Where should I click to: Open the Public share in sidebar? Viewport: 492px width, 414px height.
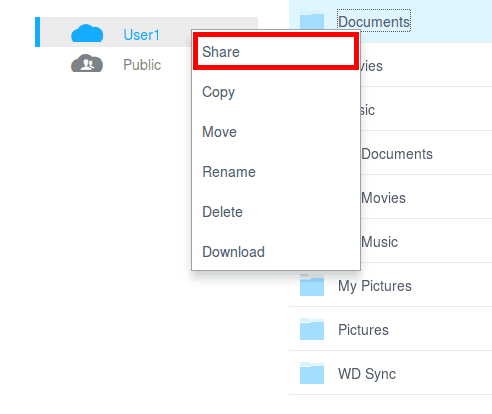coord(142,65)
